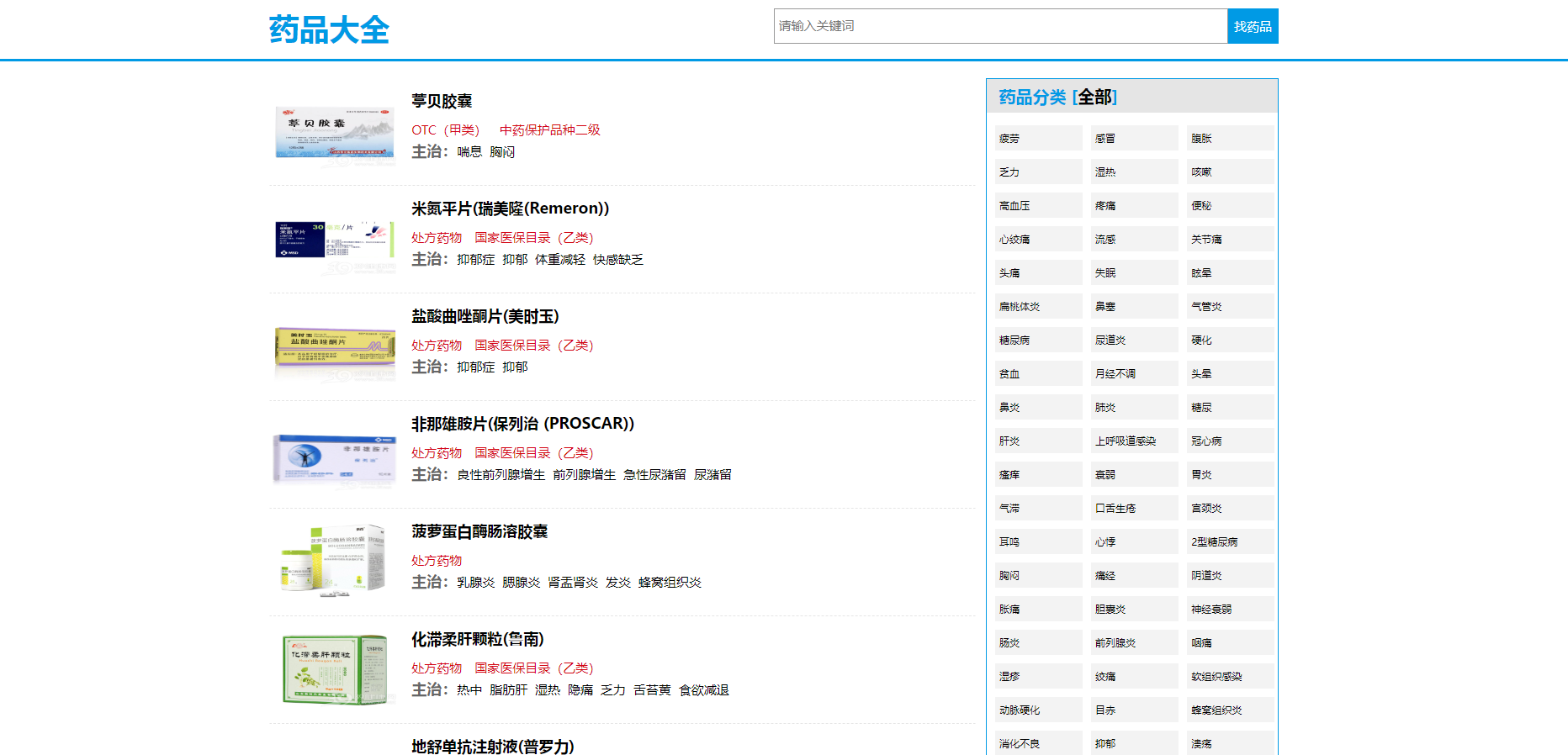Select the 失眠 category
Screen dimensions: 1568x755
coord(1134,273)
